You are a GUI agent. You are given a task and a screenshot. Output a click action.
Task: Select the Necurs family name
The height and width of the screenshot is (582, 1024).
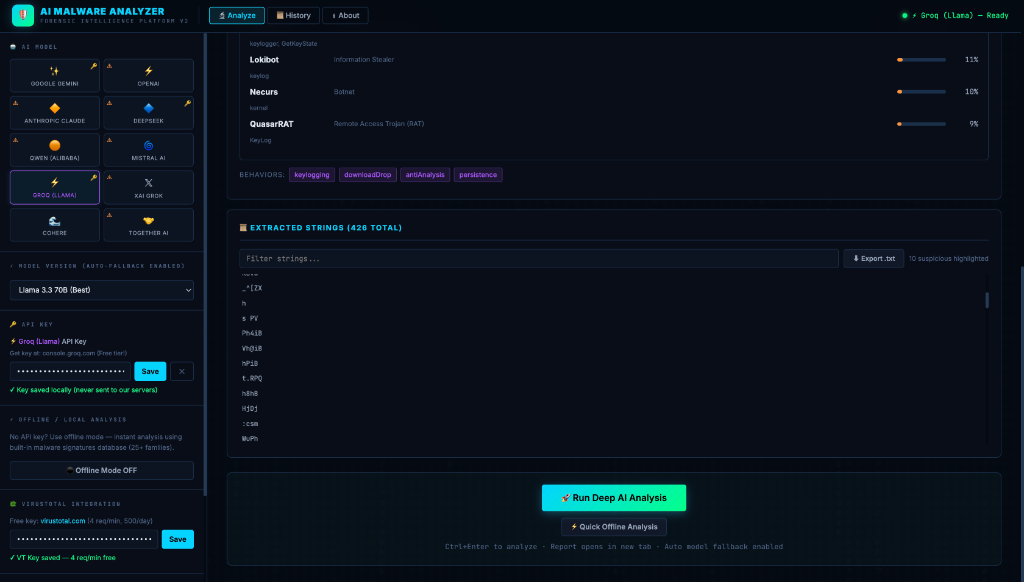coord(264,92)
